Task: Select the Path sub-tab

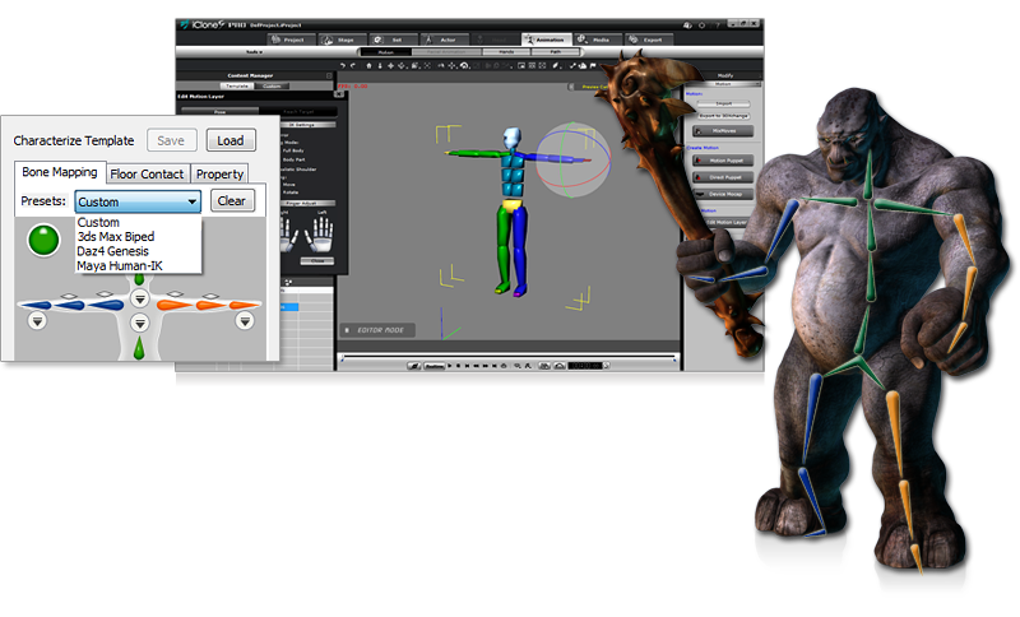Action: pyautogui.click(x=556, y=52)
